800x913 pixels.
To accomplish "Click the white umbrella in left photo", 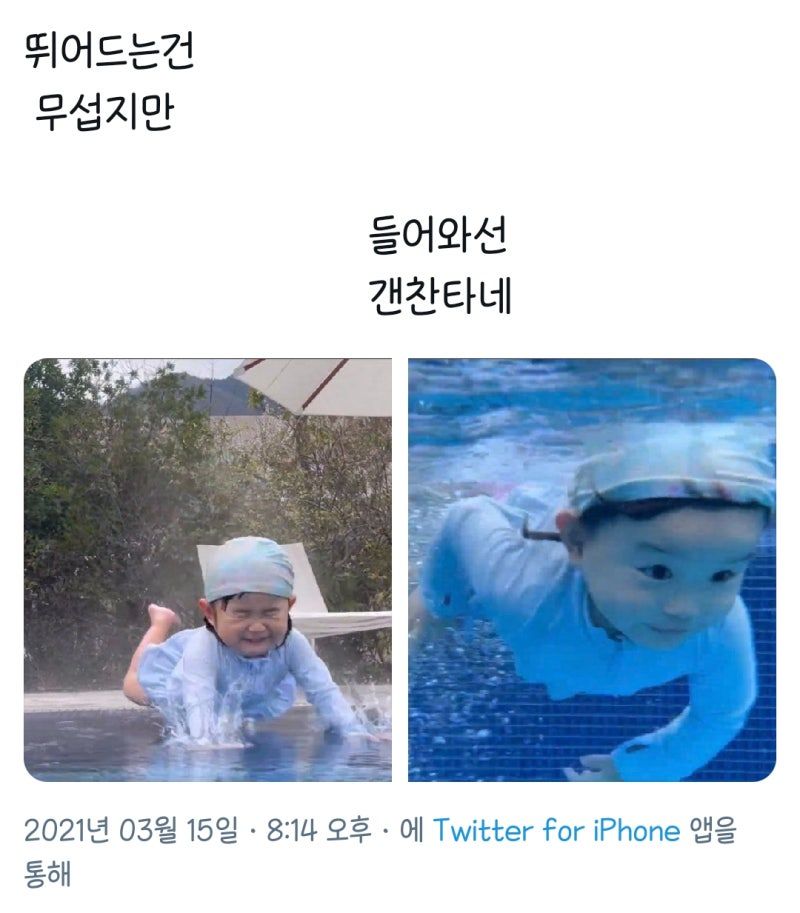I will tap(314, 384).
